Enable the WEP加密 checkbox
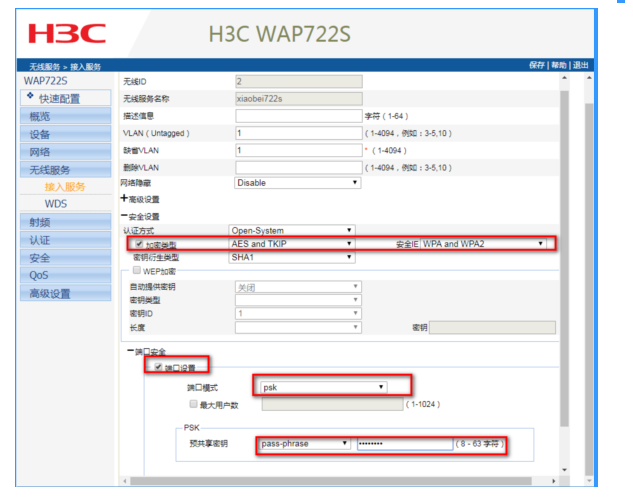This screenshot has width=633, height=499. [x=137, y=270]
